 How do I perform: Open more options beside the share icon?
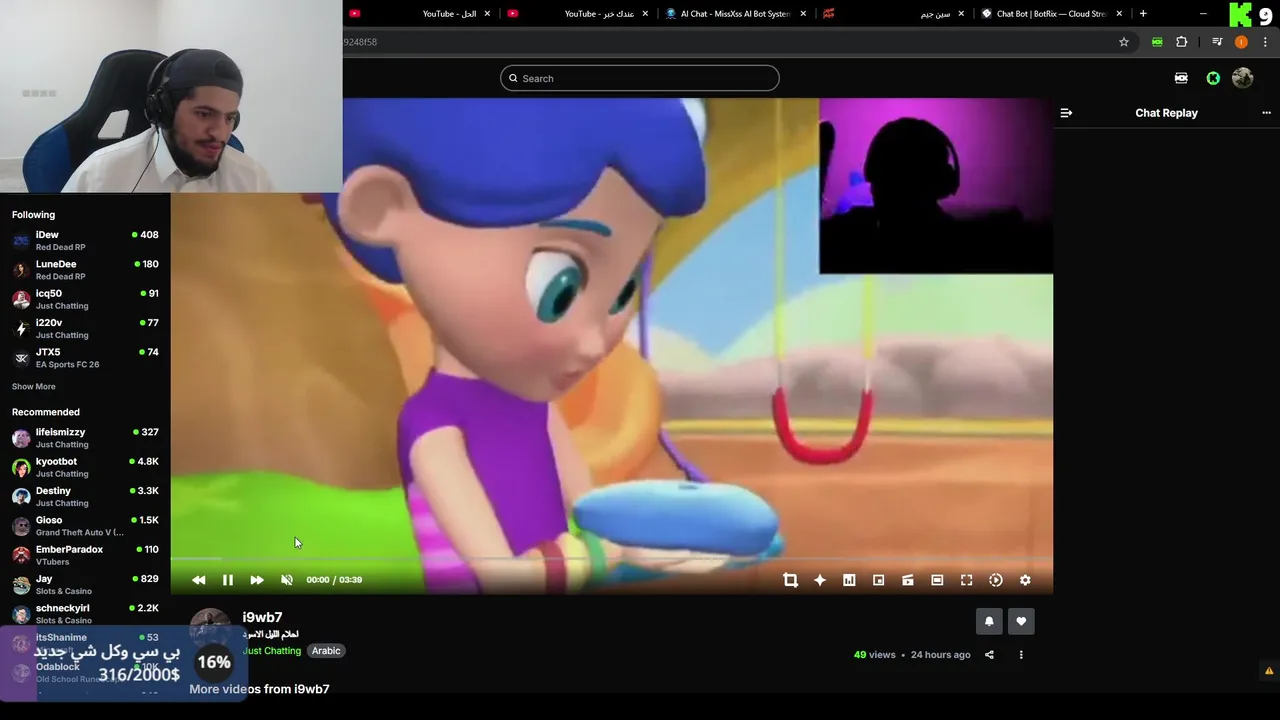tap(1021, 655)
